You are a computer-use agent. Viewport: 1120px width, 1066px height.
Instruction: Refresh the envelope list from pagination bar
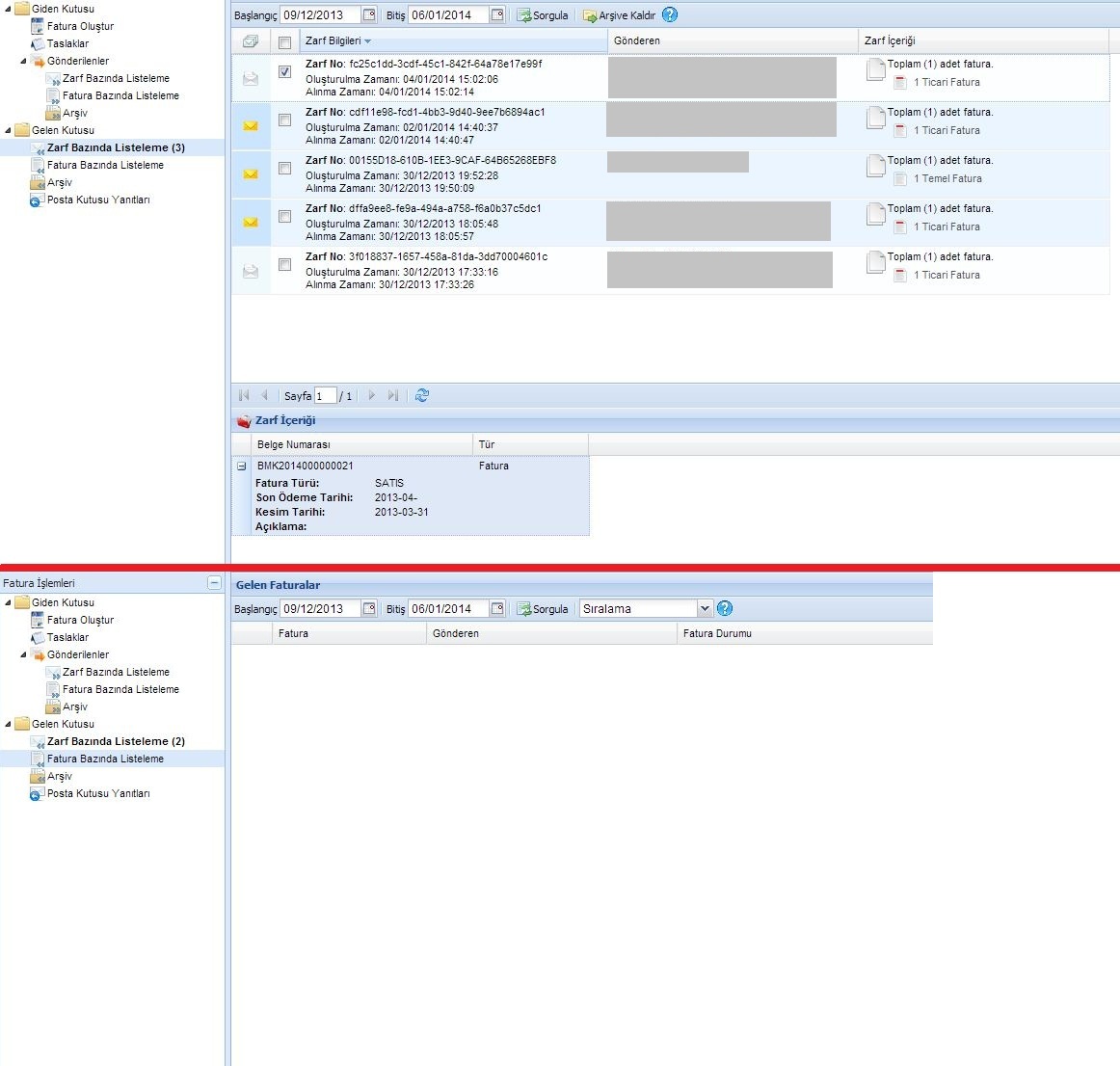(x=421, y=395)
